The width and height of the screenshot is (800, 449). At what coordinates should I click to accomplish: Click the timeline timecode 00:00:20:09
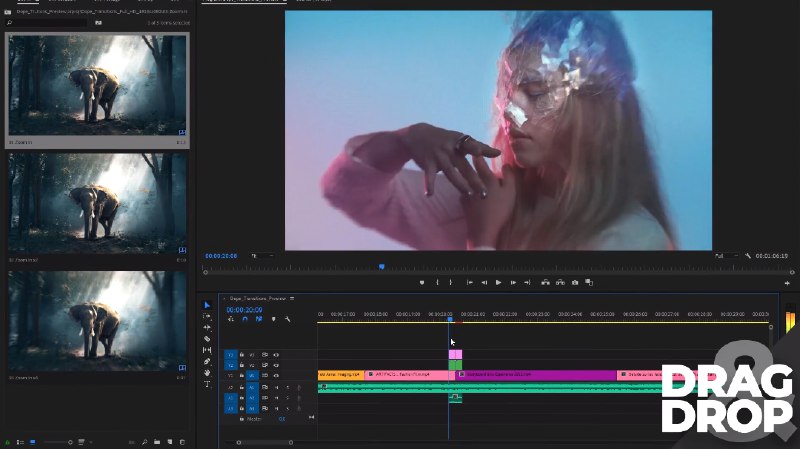pyautogui.click(x=244, y=310)
